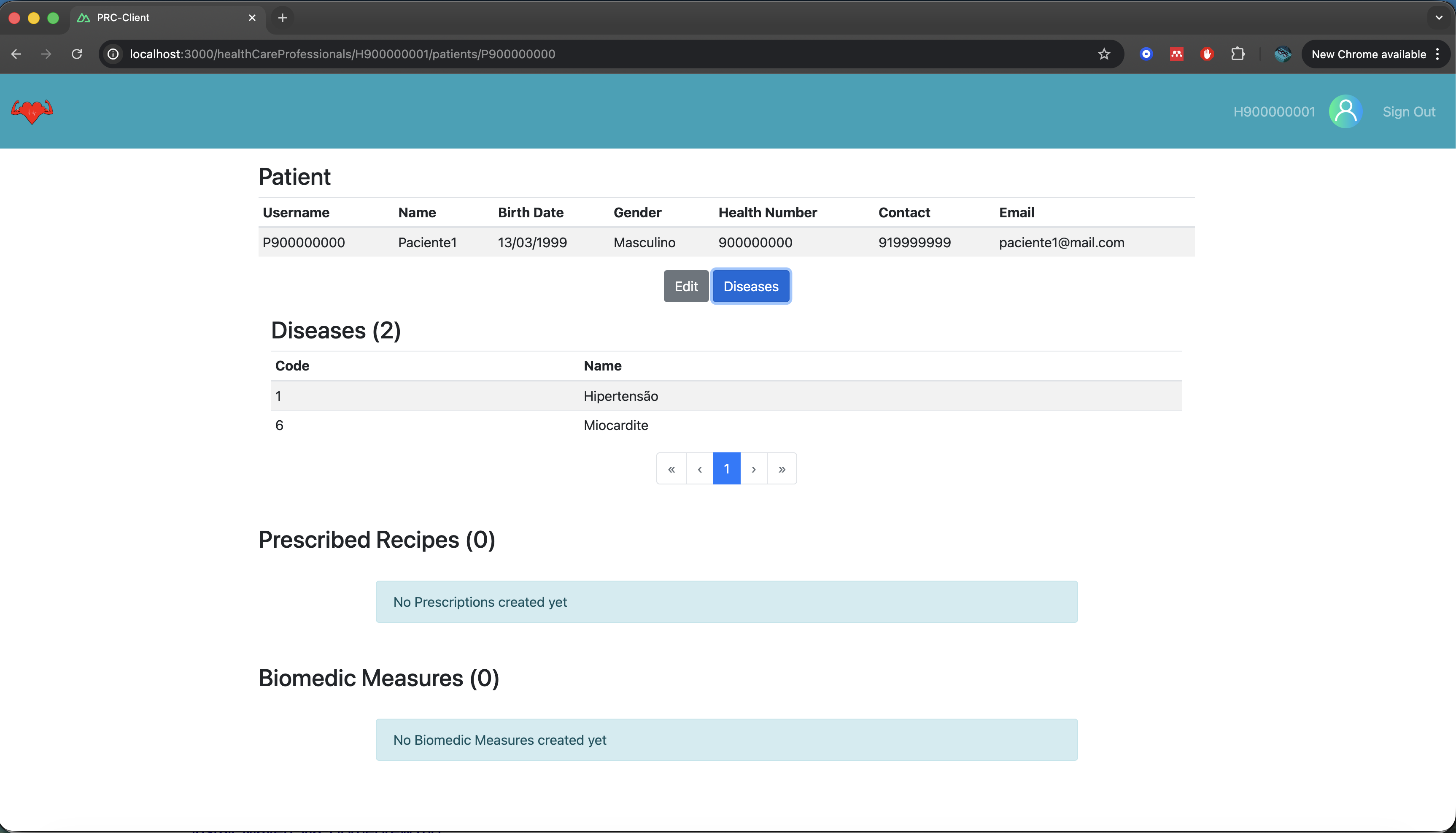Bookmark this page with the star icon

point(1104,54)
